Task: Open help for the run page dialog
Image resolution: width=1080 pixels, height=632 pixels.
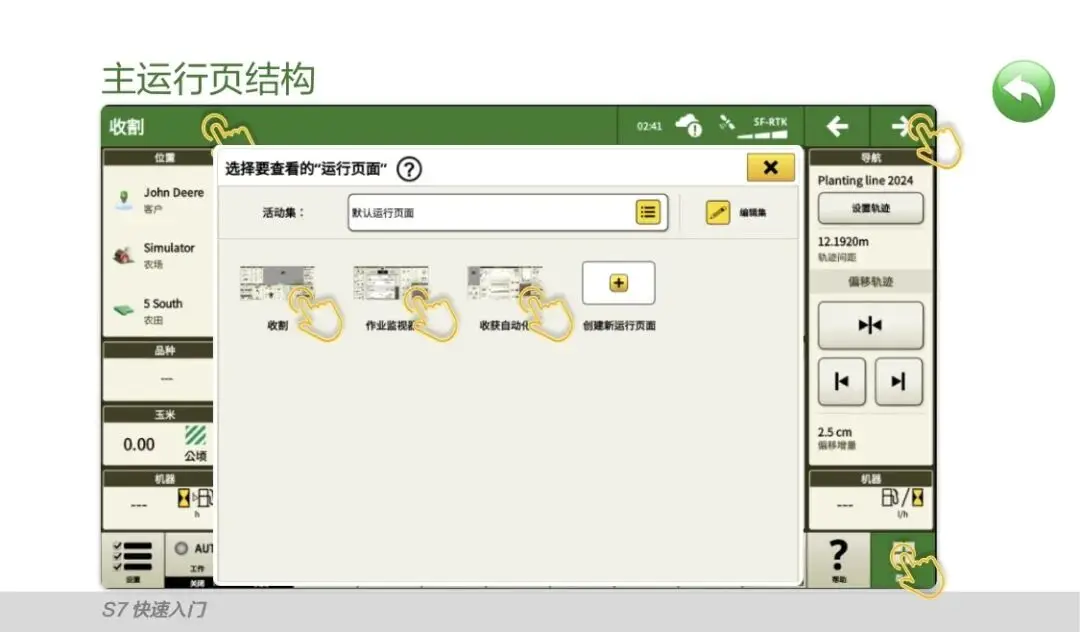Action: [409, 169]
